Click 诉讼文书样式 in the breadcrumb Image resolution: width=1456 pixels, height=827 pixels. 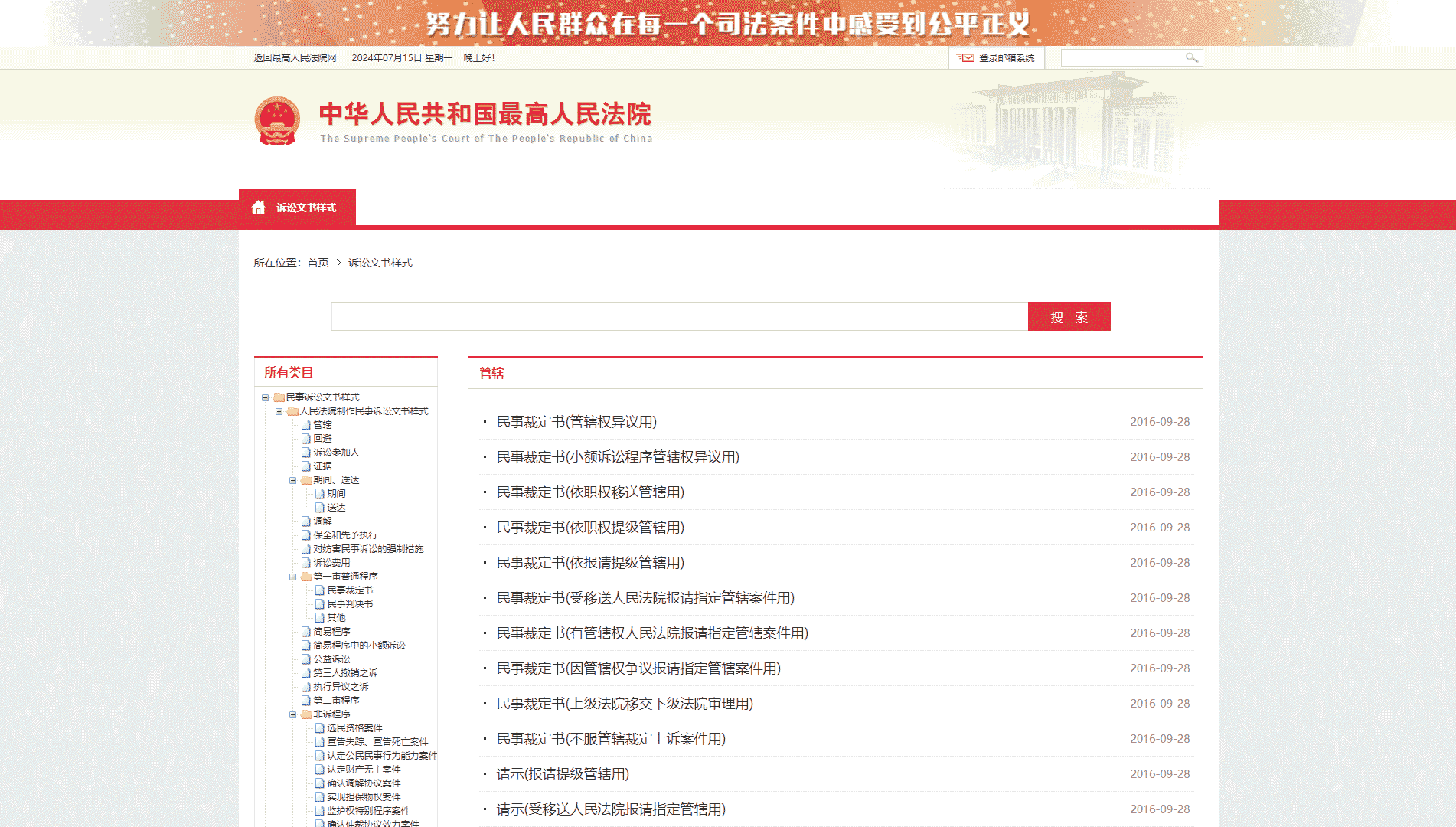click(380, 263)
